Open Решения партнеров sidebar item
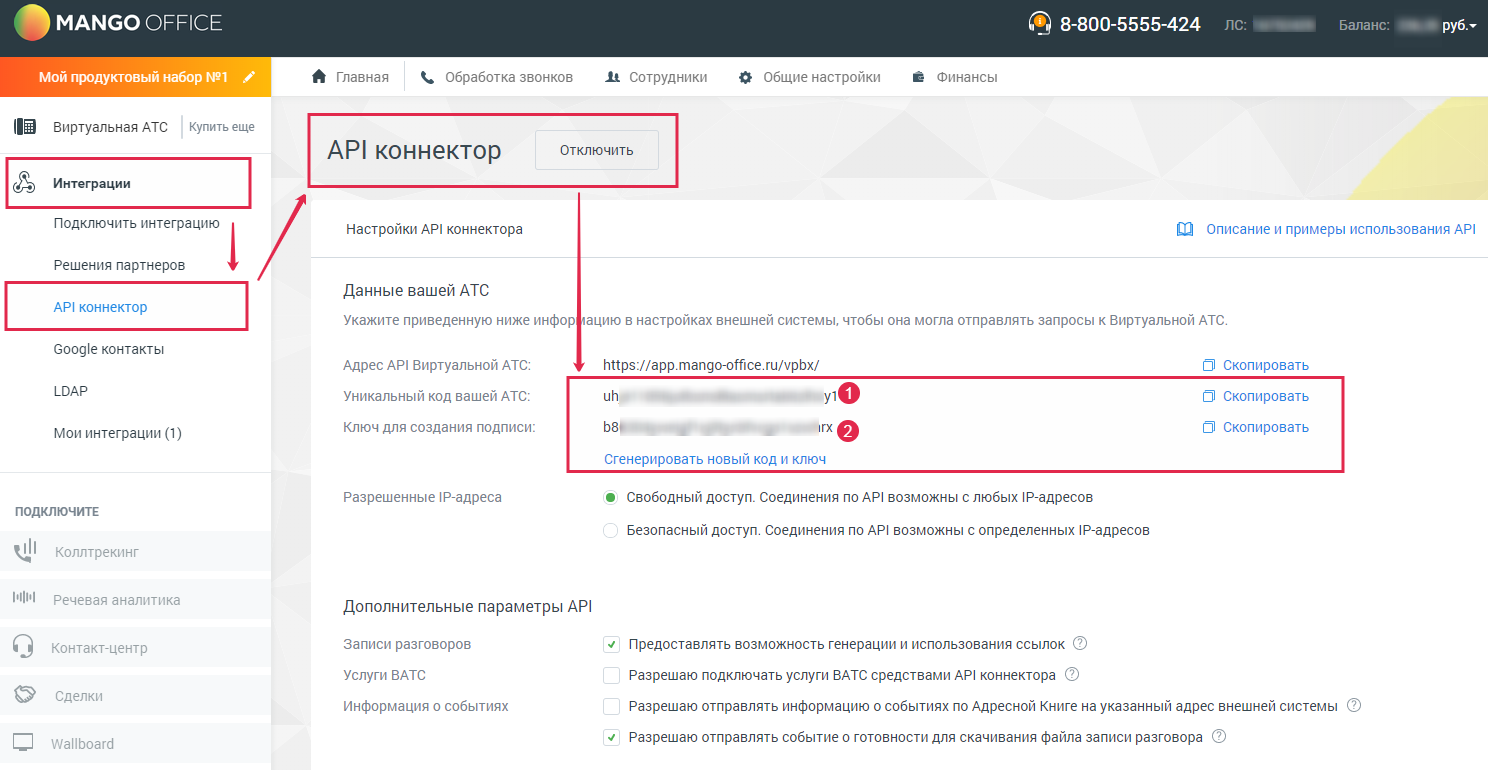This screenshot has height=770, width=1488. (119, 265)
